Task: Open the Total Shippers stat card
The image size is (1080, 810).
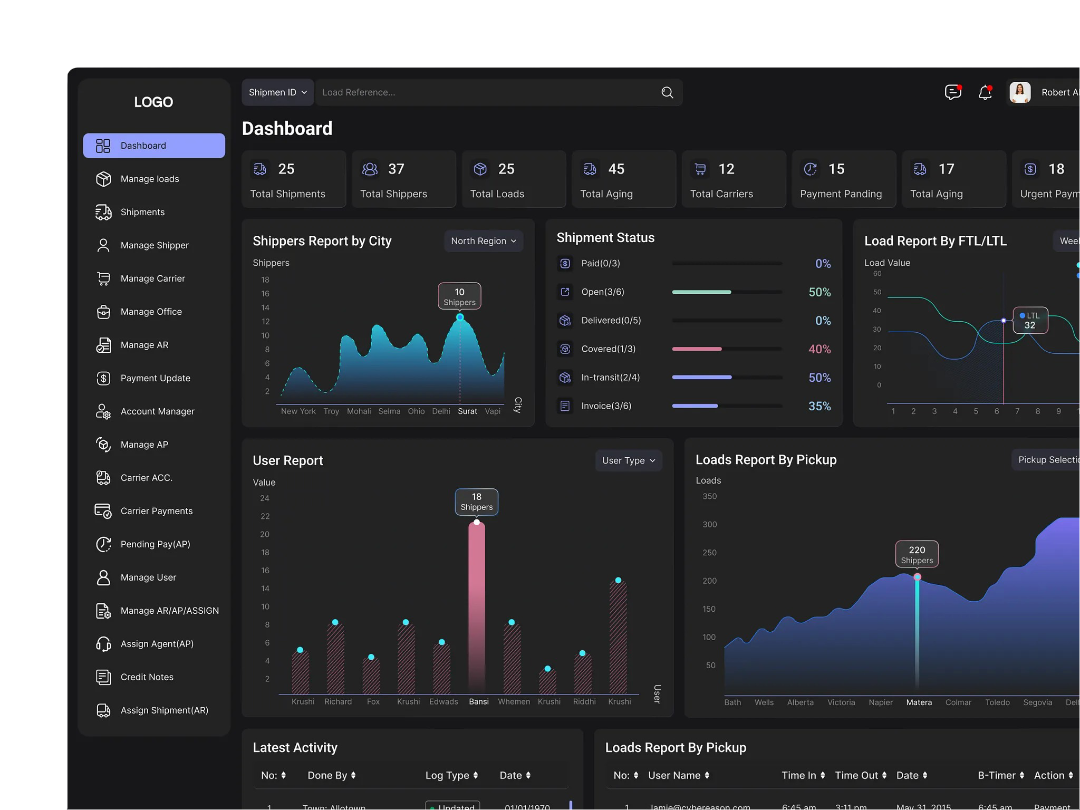Action: tap(404, 180)
